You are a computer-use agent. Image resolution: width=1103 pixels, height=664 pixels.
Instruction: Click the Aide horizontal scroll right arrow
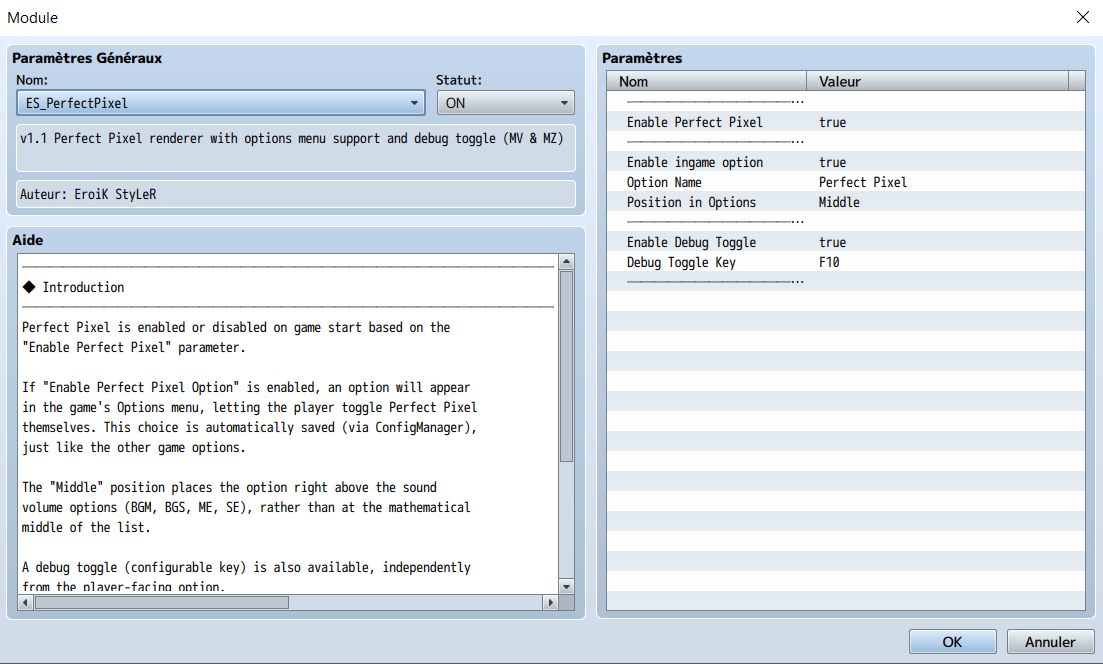point(551,602)
